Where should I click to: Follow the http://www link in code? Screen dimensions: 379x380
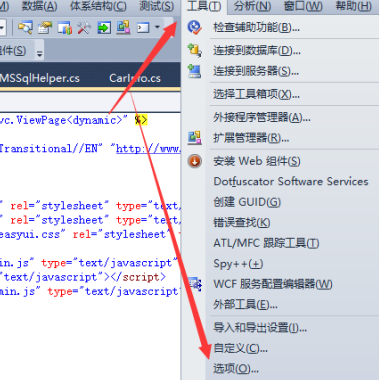tap(148, 149)
